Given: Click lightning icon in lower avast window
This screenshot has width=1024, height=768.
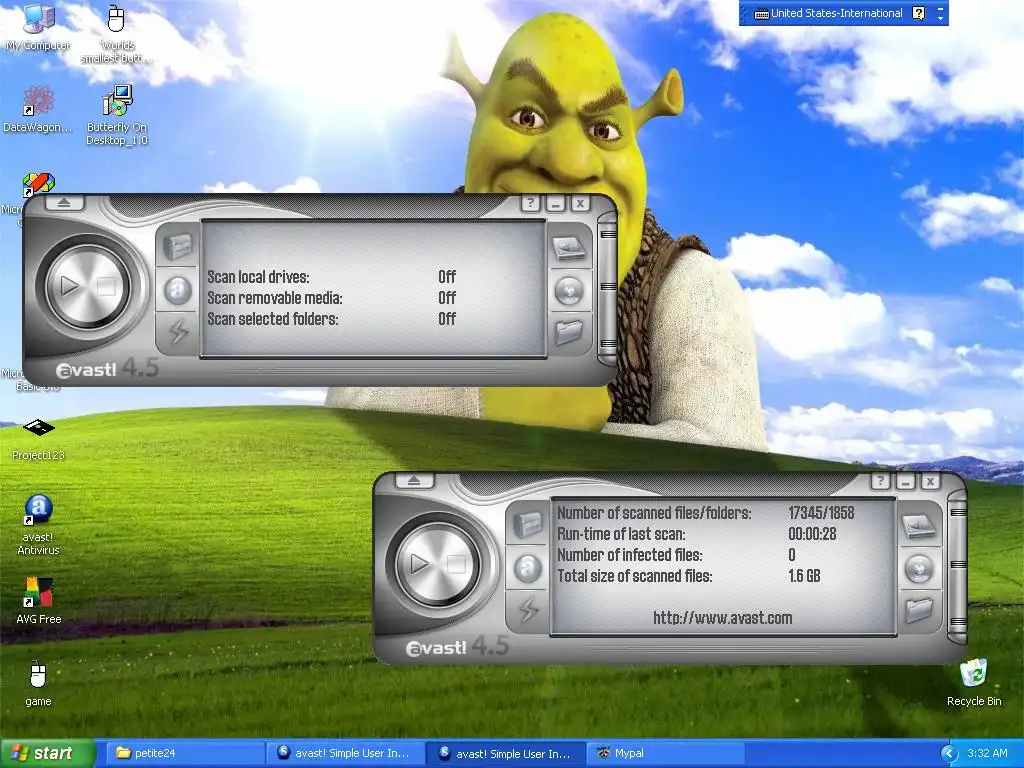Looking at the screenshot, I should click(x=528, y=610).
